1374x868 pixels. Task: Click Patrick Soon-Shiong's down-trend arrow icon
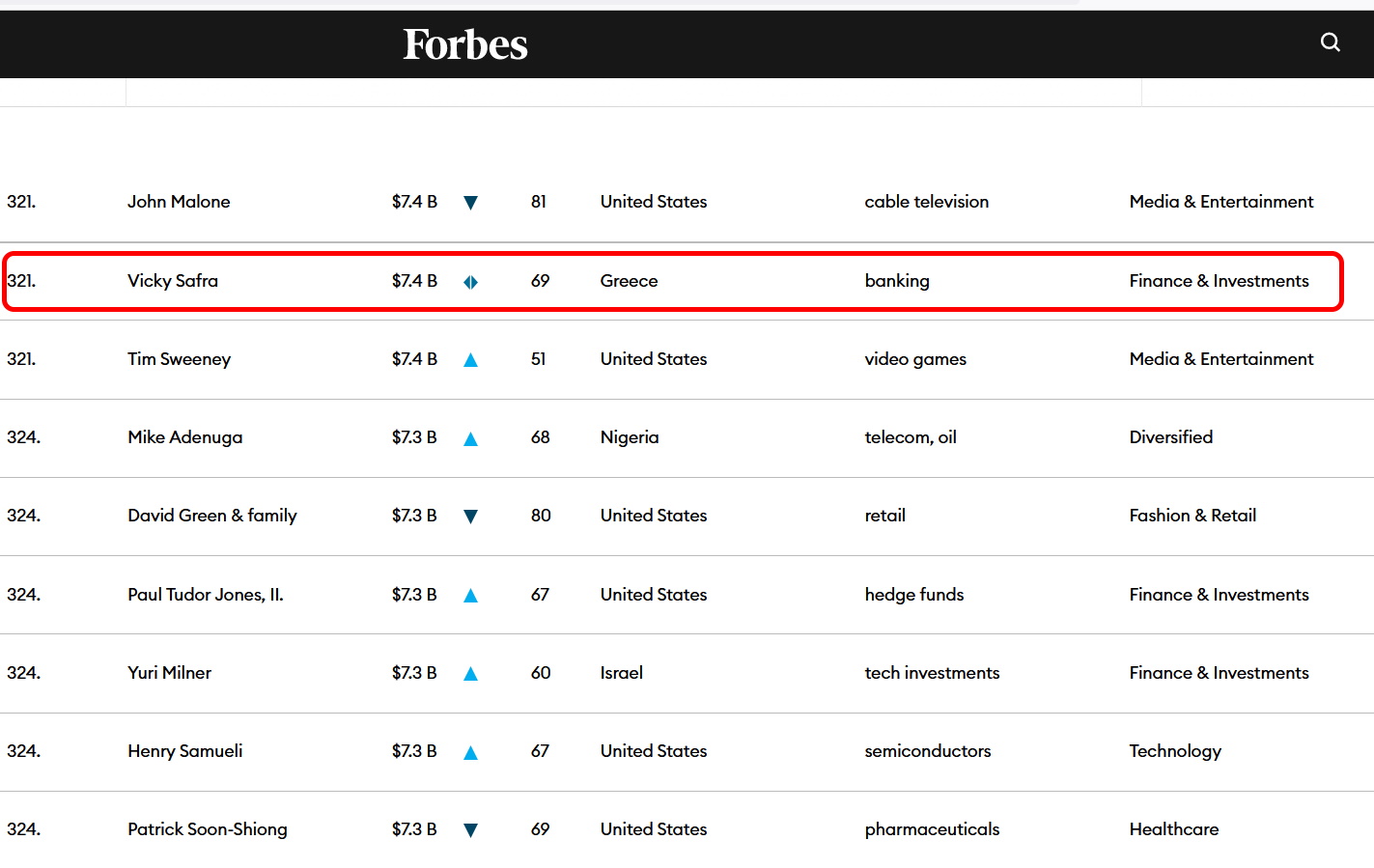coord(470,830)
